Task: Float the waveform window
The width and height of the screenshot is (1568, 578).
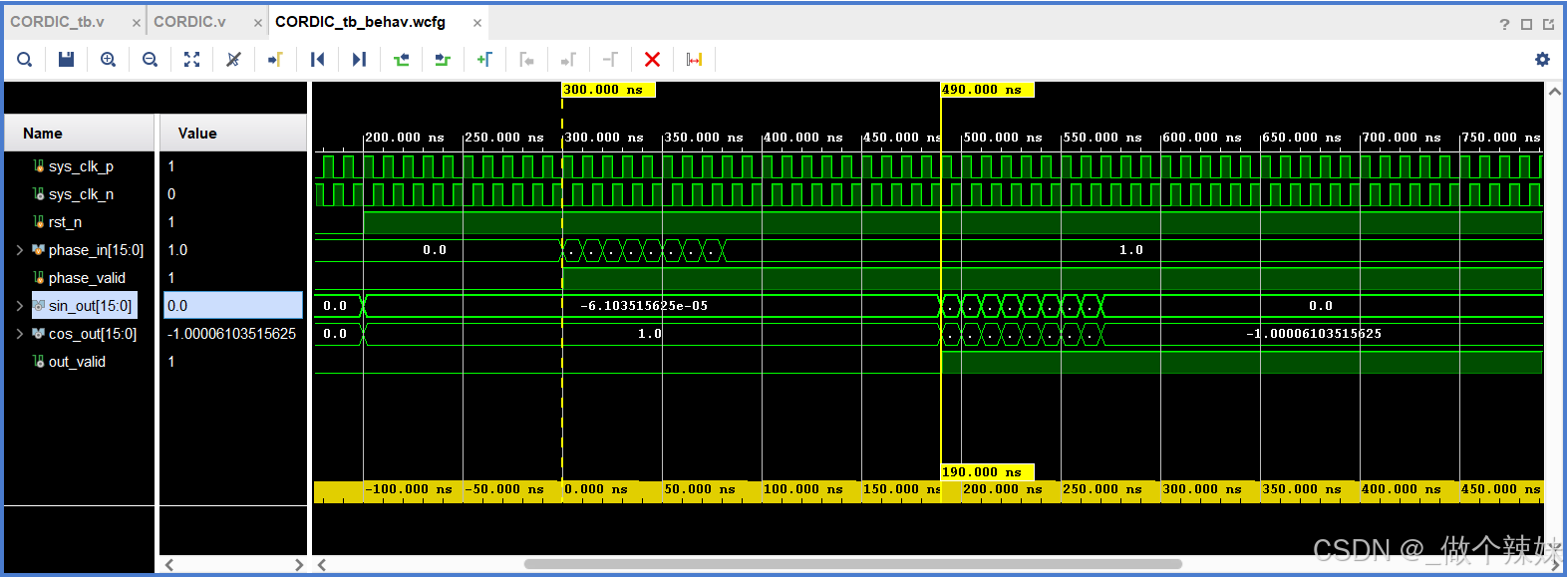Action: pyautogui.click(x=1548, y=24)
